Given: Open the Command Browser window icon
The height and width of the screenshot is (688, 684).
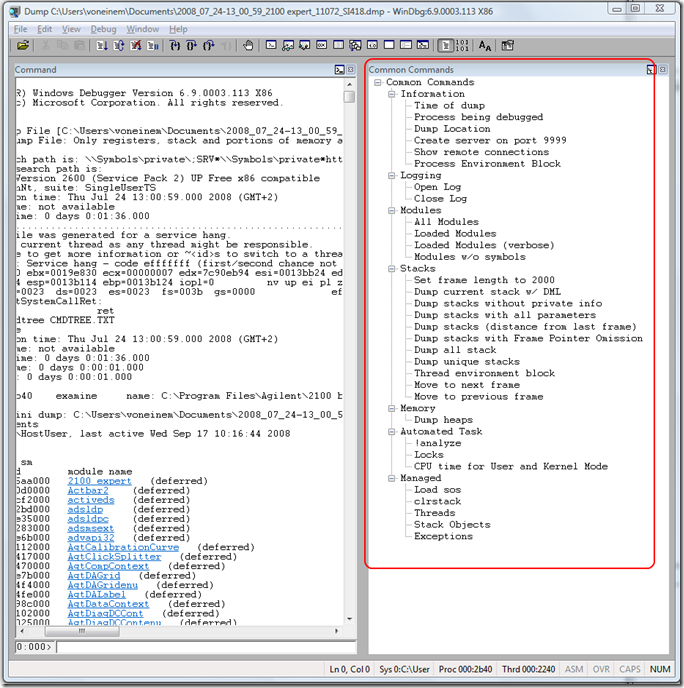Looking at the screenshot, I should tap(423, 45).
